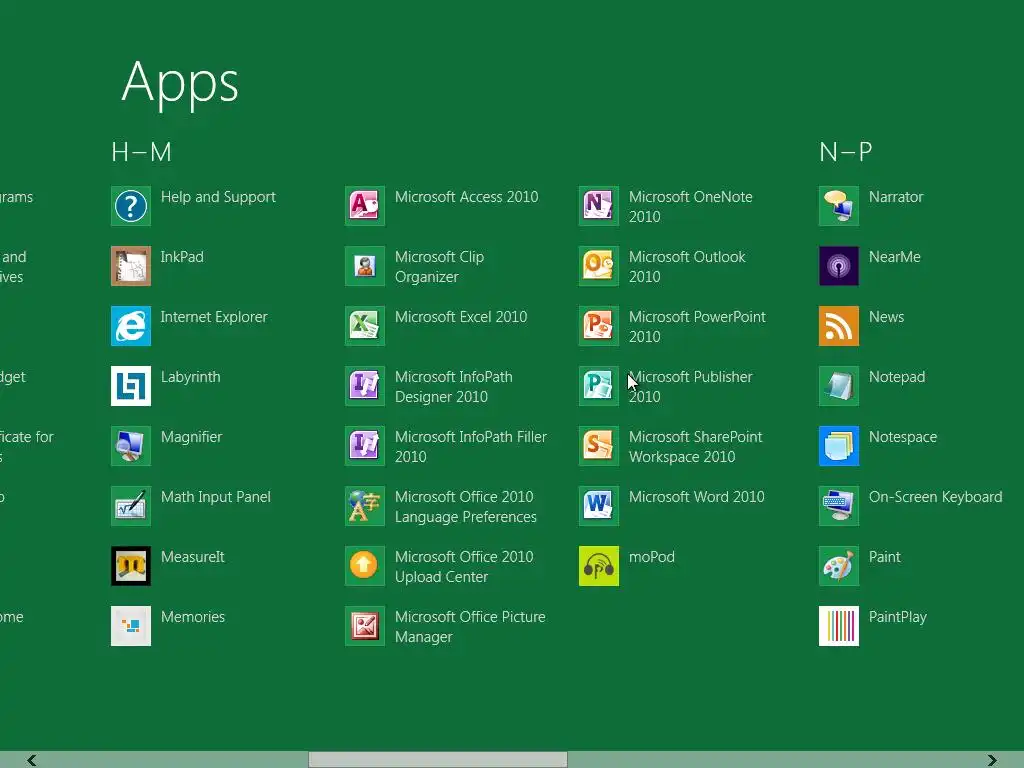Open Math Input Panel icon
Viewport: 1024px width, 768px height.
(x=131, y=506)
